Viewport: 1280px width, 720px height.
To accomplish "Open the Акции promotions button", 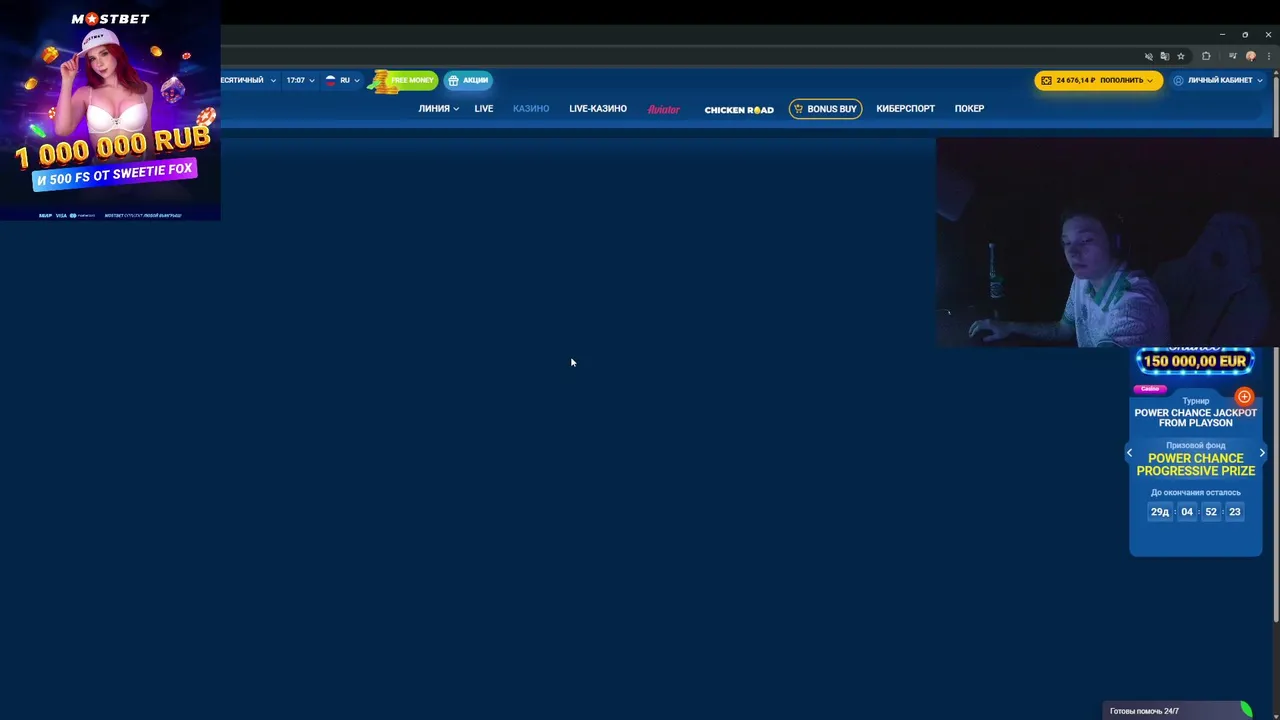I will tap(468, 80).
